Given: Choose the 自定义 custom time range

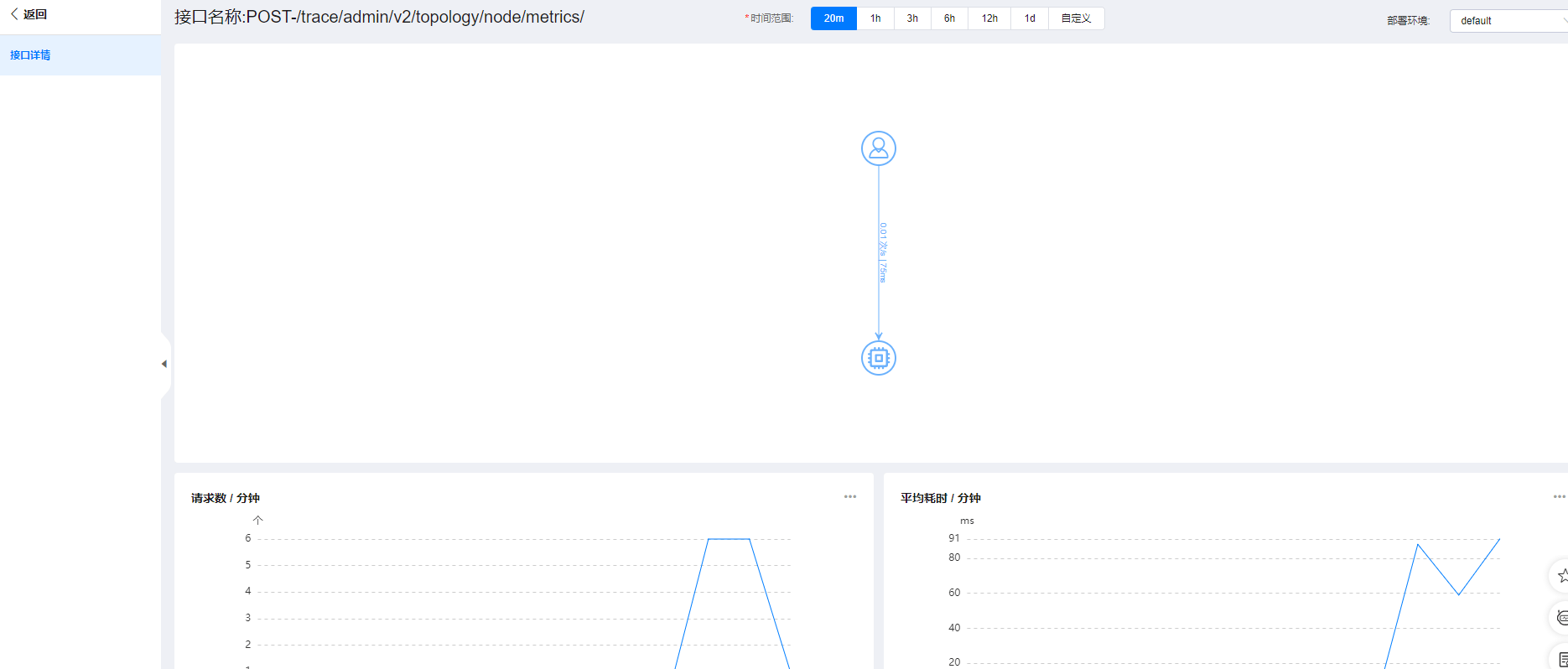Looking at the screenshot, I should [1076, 18].
